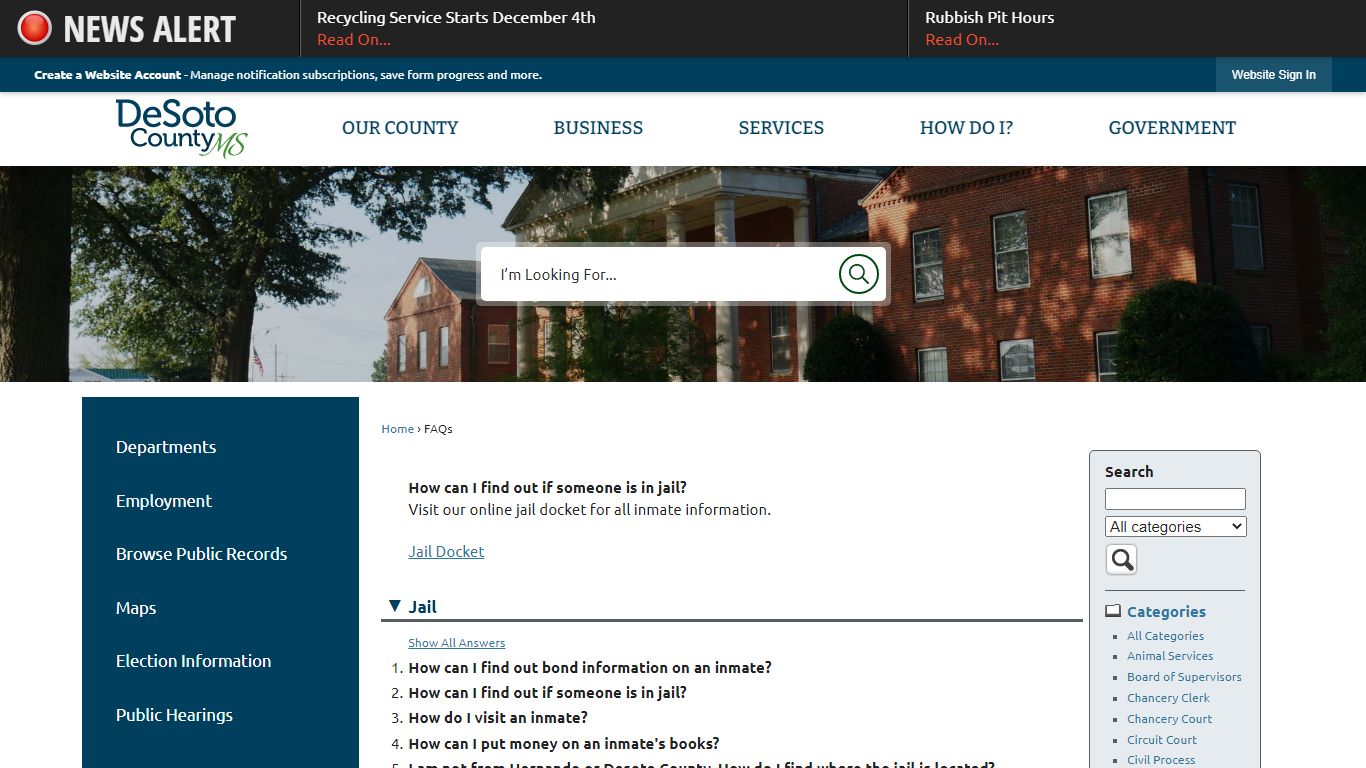Open the Our County menu
Screen dimensions: 1366x768
(400, 128)
